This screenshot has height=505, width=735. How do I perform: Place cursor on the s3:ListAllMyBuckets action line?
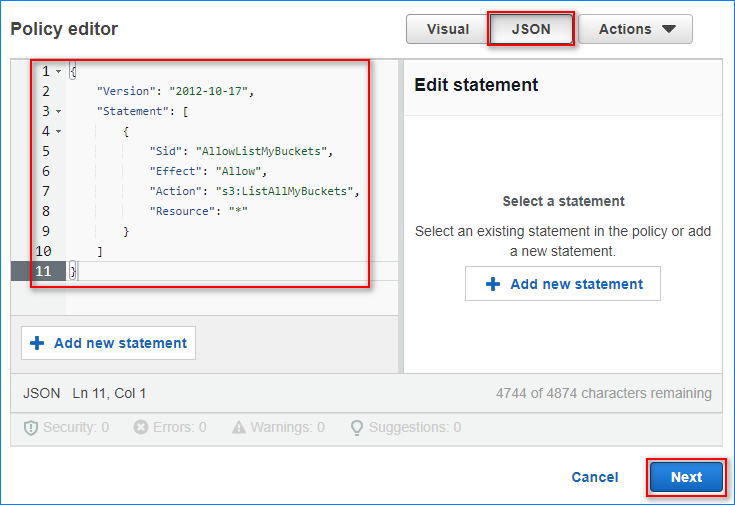coord(253,191)
